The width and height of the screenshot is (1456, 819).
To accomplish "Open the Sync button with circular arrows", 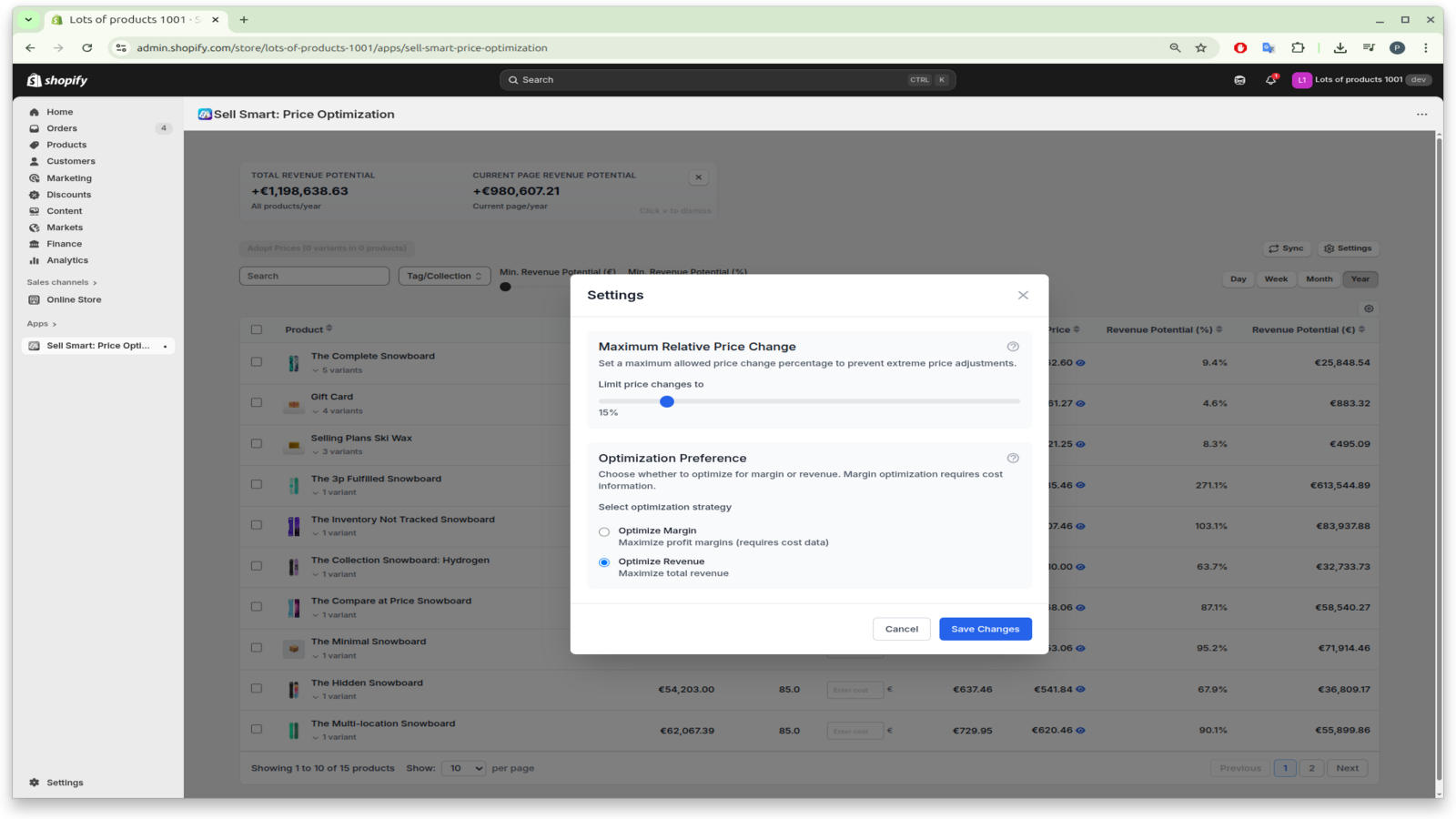I will pos(1286,248).
